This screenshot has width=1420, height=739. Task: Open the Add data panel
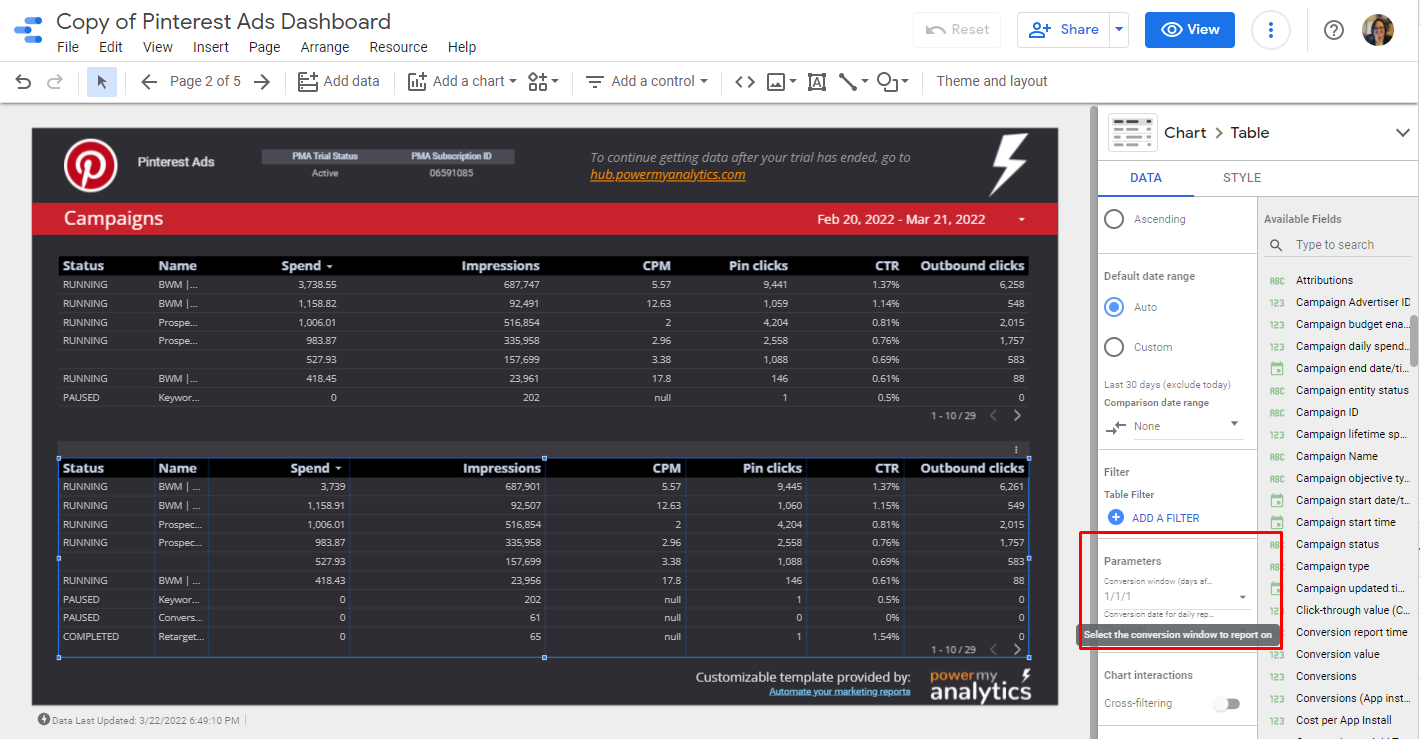339,81
